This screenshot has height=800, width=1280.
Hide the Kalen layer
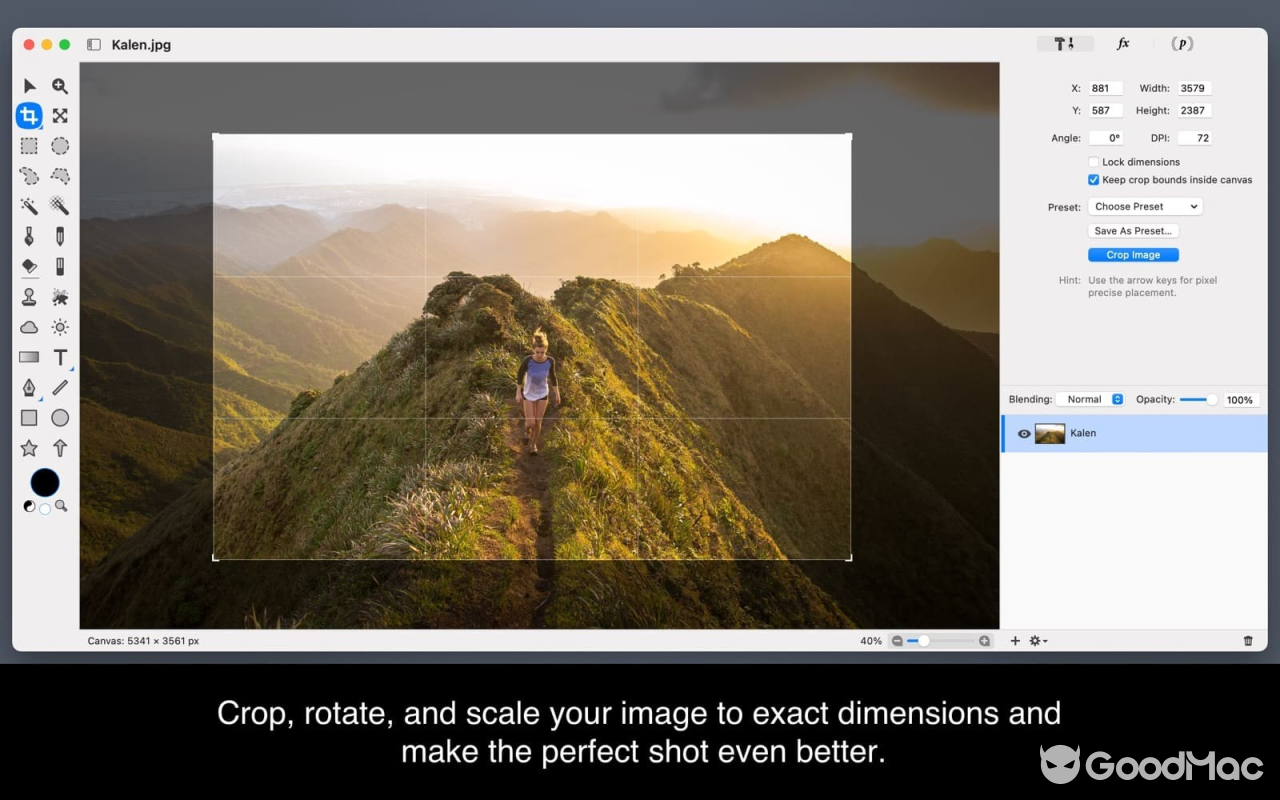pyautogui.click(x=1023, y=433)
